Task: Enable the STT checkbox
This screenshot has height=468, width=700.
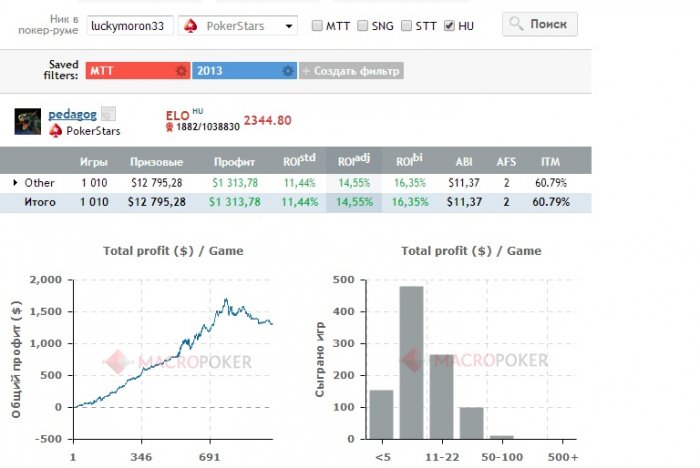Action: click(406, 25)
